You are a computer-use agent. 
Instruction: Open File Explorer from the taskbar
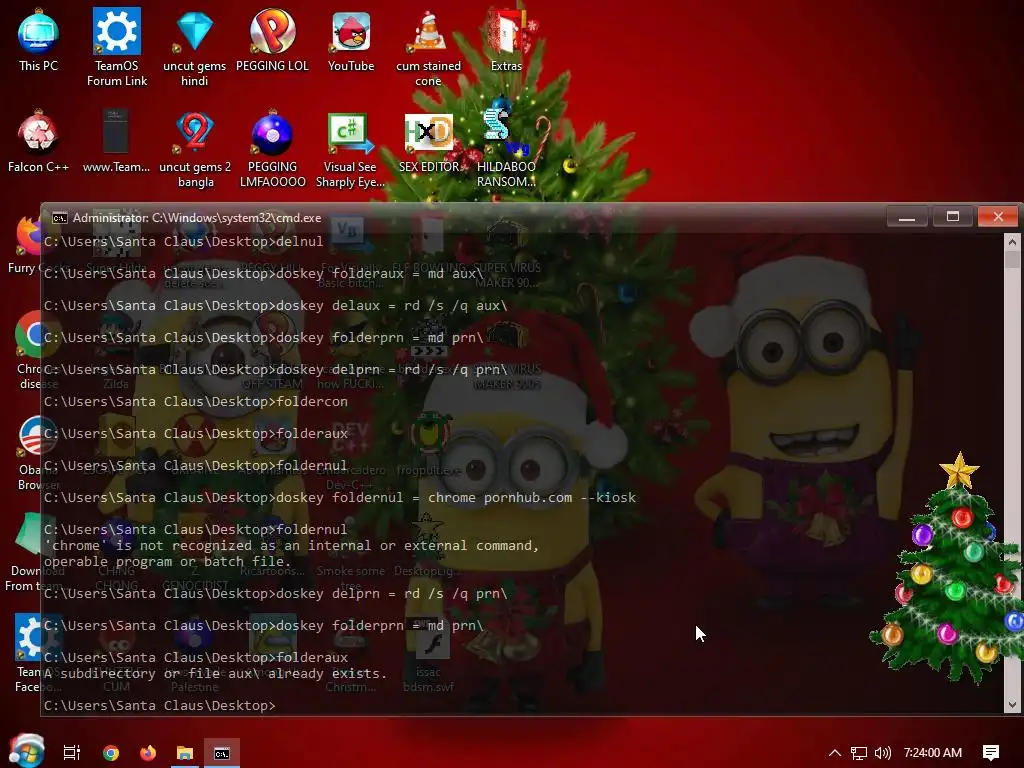(185, 753)
